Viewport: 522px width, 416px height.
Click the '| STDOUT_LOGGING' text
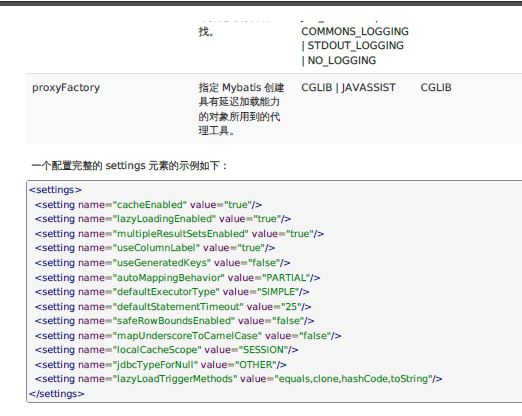(x=353, y=46)
